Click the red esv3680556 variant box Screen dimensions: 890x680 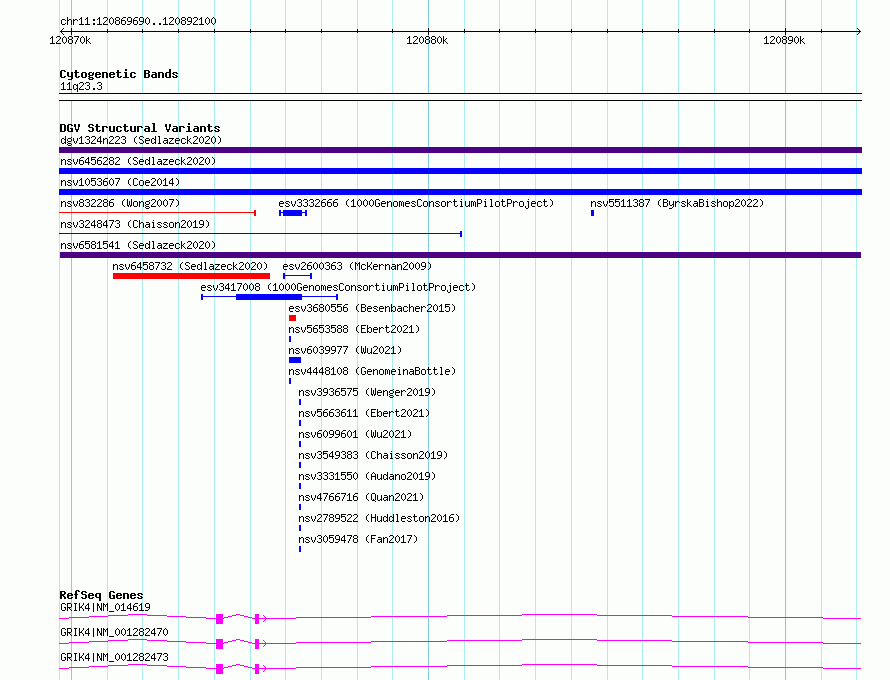point(292,318)
